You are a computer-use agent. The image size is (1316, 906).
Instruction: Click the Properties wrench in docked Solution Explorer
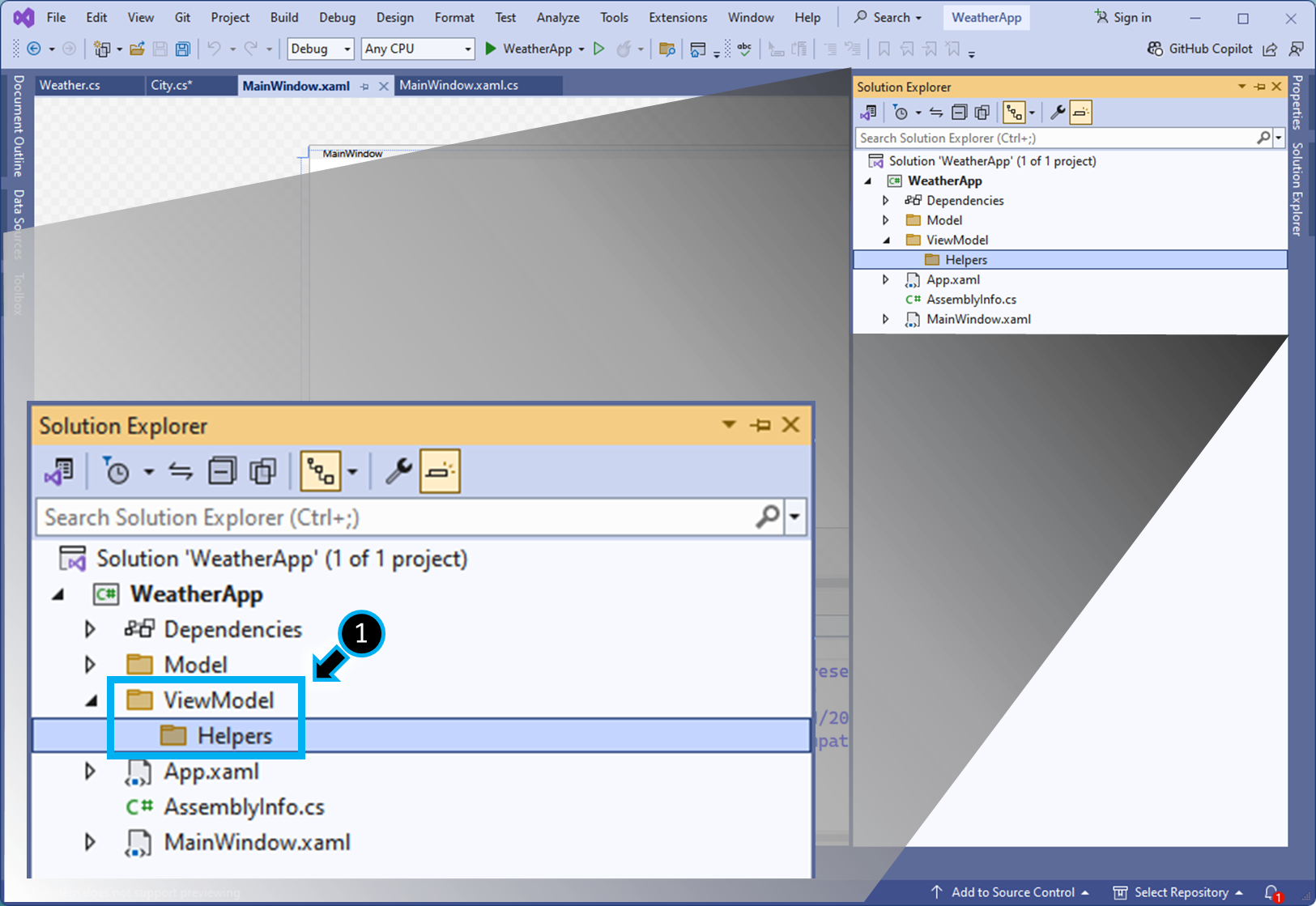[1057, 113]
